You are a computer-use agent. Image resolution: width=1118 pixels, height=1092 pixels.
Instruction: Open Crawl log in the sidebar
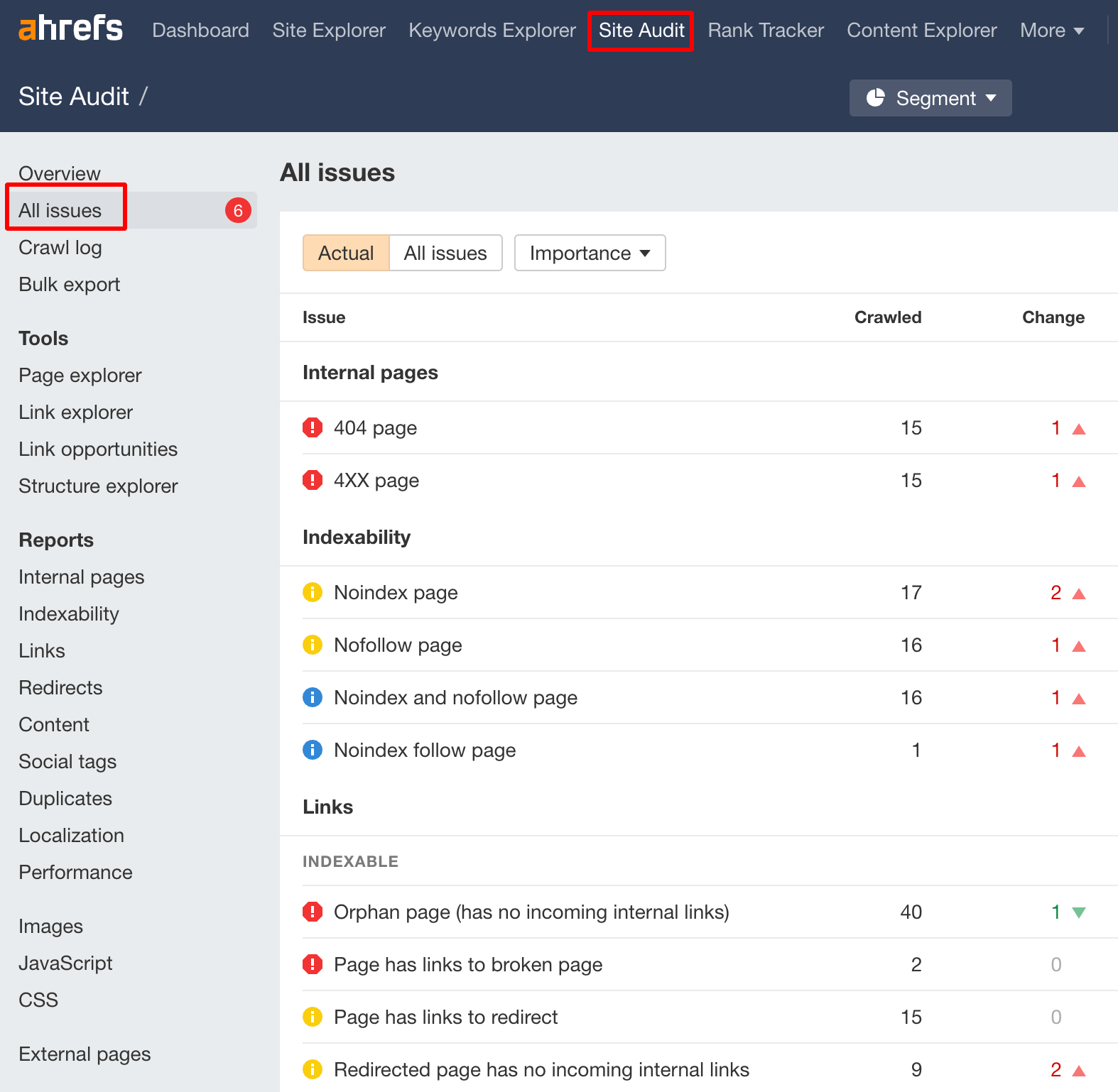60,247
